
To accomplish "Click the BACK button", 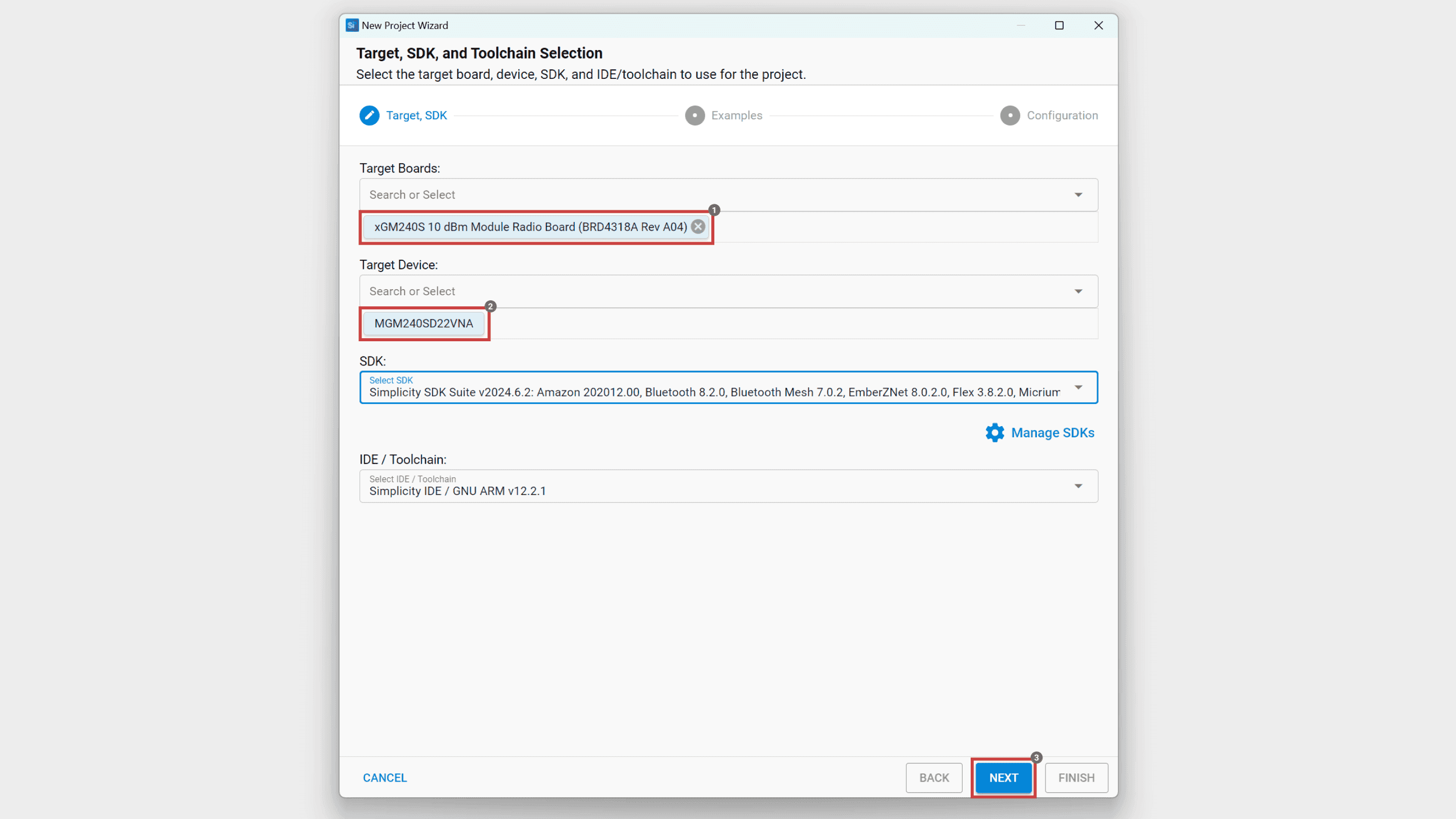I will point(934,778).
